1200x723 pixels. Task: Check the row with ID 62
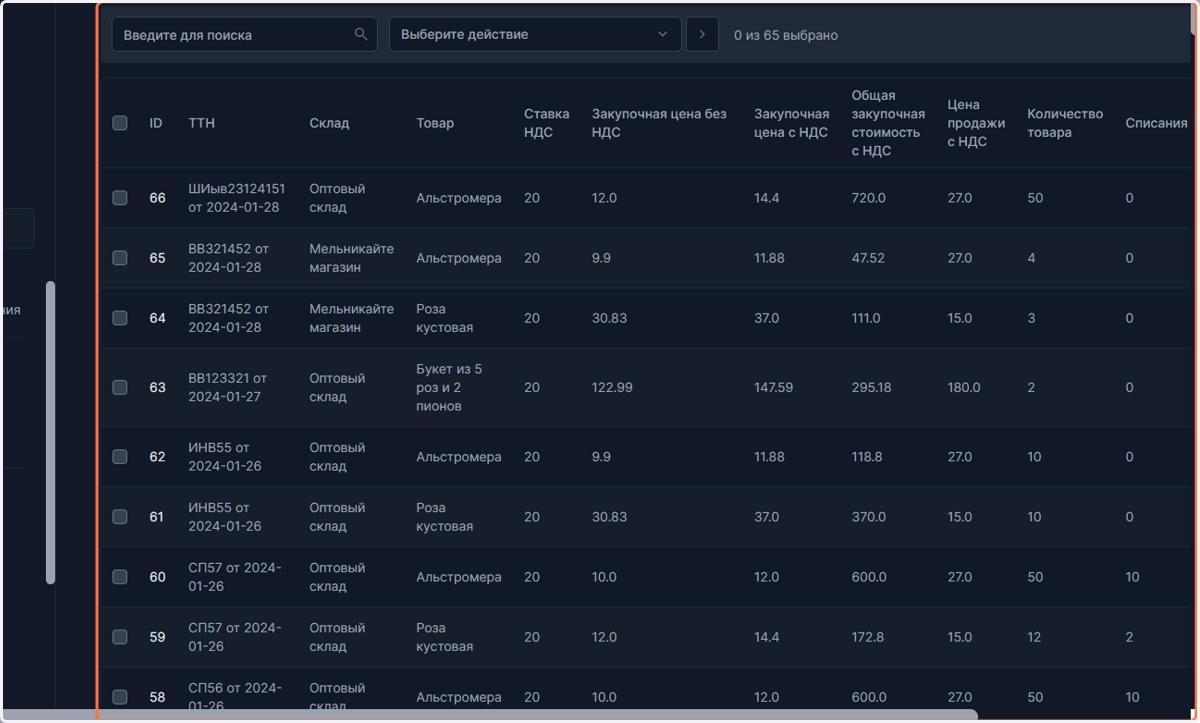point(120,457)
